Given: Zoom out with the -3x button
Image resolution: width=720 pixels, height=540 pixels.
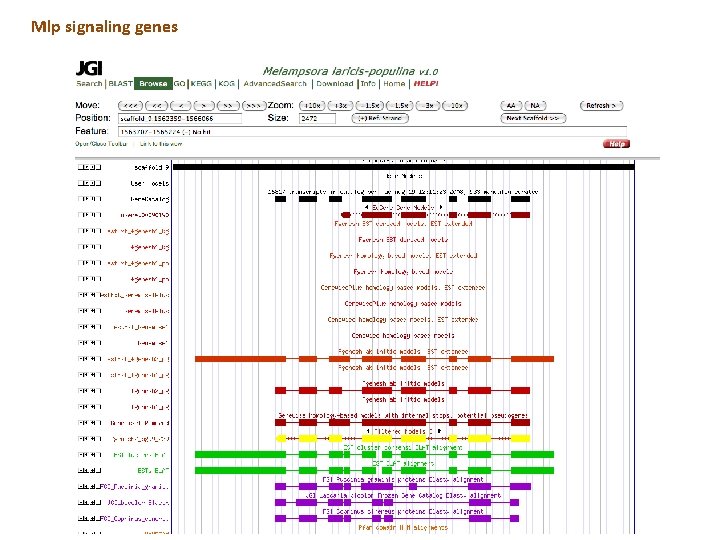Looking at the screenshot, I should (x=428, y=106).
